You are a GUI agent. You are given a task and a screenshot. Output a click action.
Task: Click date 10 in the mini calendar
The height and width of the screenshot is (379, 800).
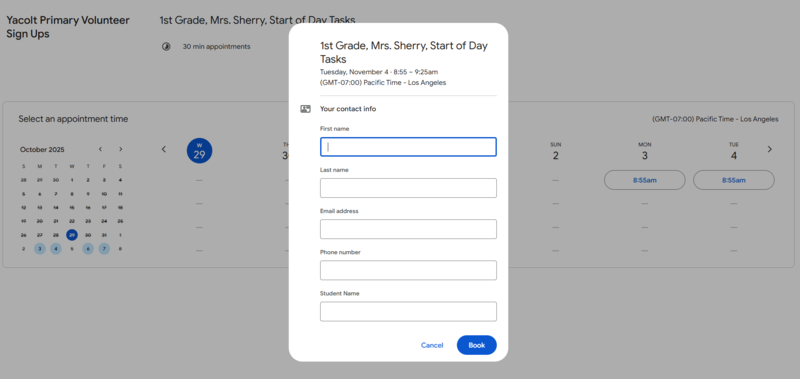coord(104,194)
